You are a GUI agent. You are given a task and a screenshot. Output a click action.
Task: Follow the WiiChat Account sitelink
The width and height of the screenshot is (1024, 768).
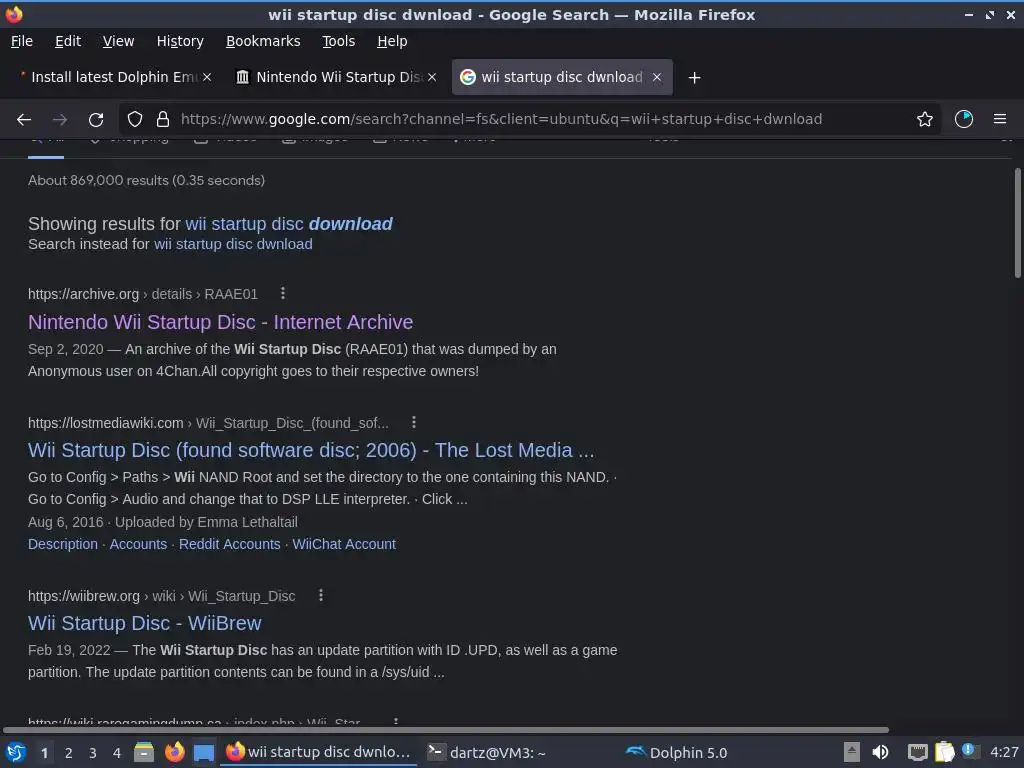344,544
